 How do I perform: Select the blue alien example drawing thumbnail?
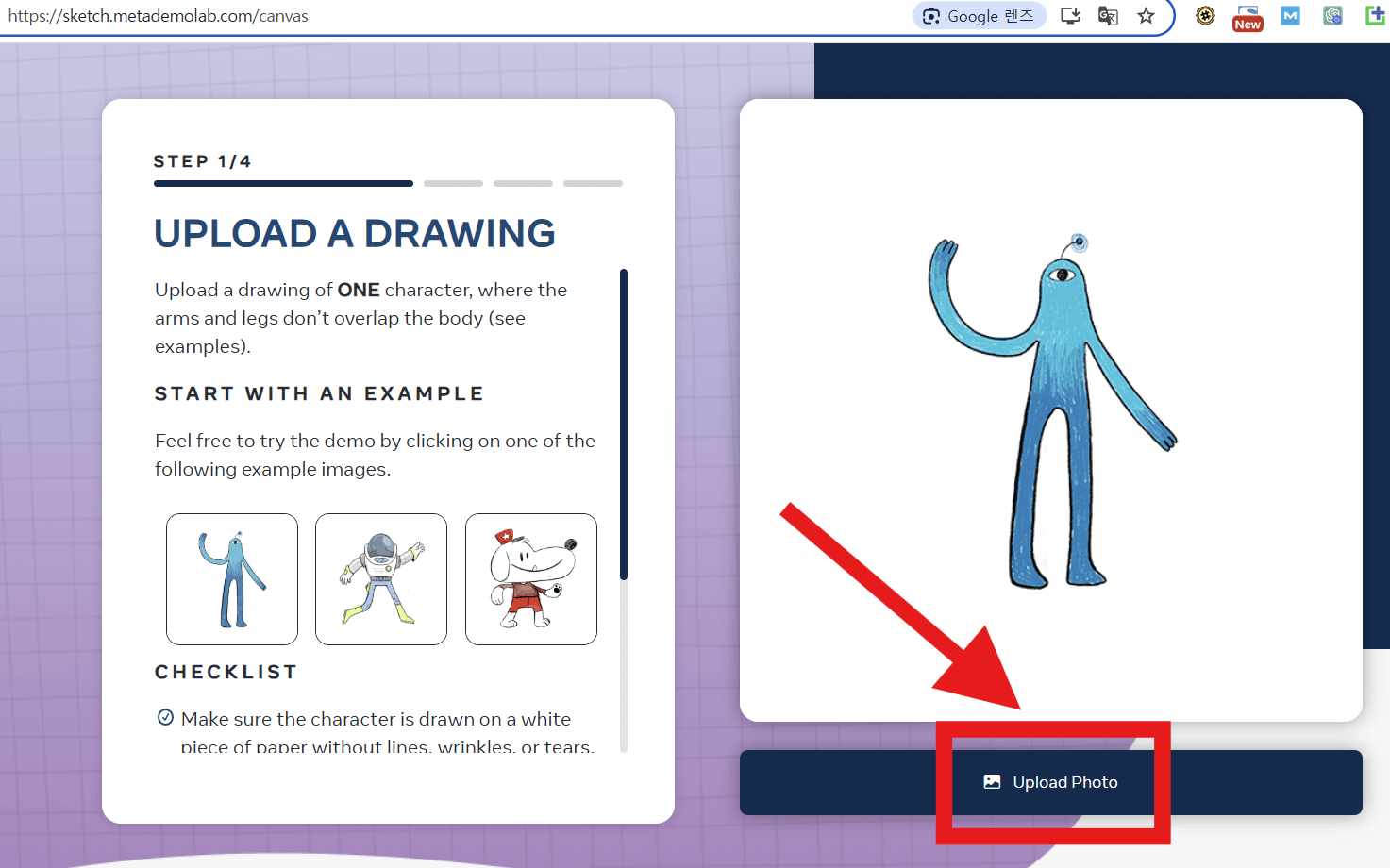[x=232, y=579]
